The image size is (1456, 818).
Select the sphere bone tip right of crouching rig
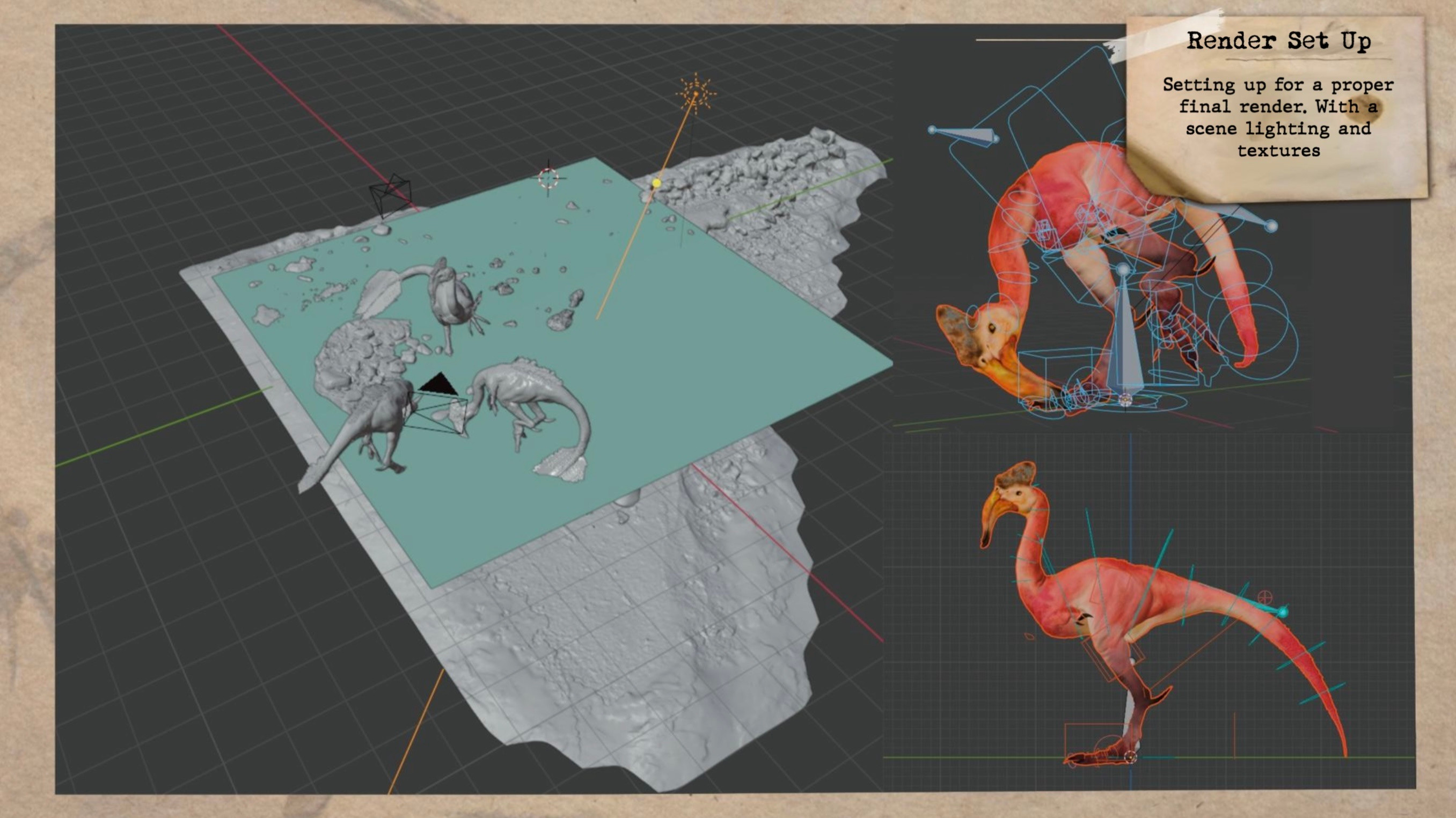pos(1271,226)
